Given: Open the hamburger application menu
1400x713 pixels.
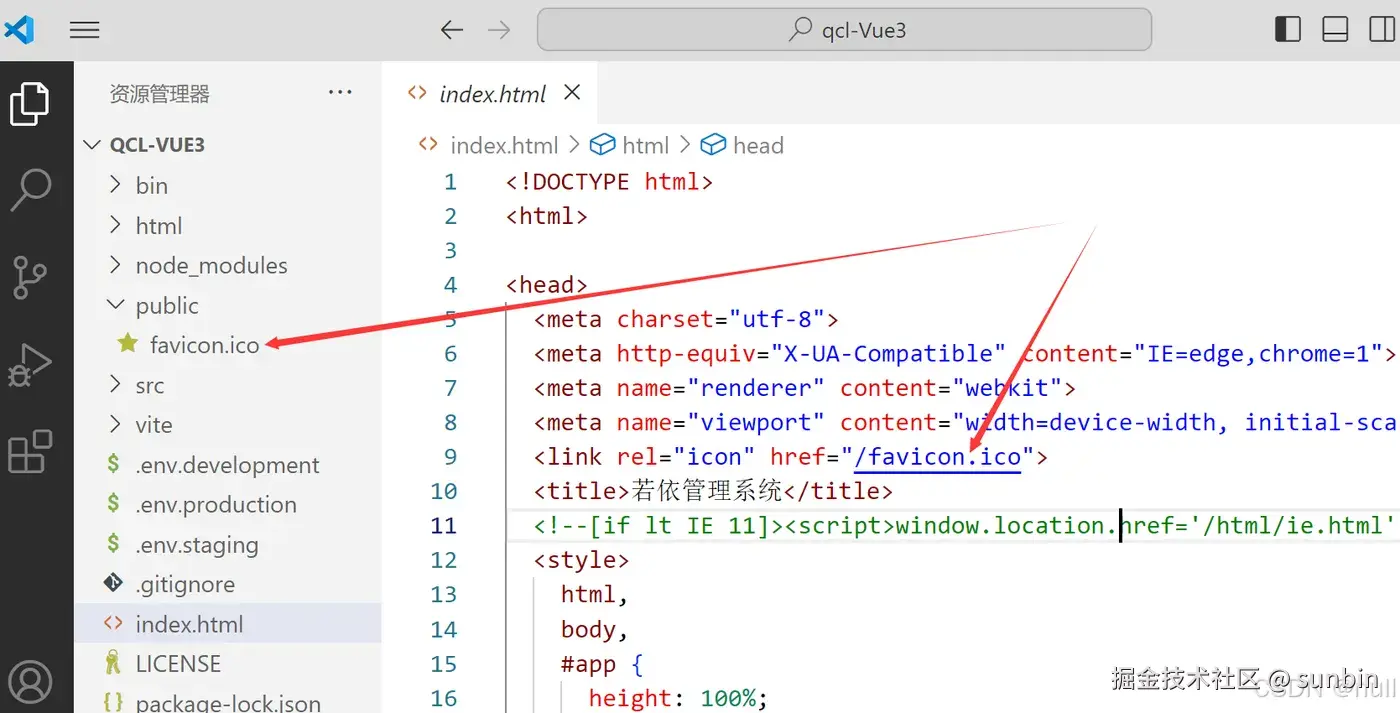Looking at the screenshot, I should click(x=85, y=30).
